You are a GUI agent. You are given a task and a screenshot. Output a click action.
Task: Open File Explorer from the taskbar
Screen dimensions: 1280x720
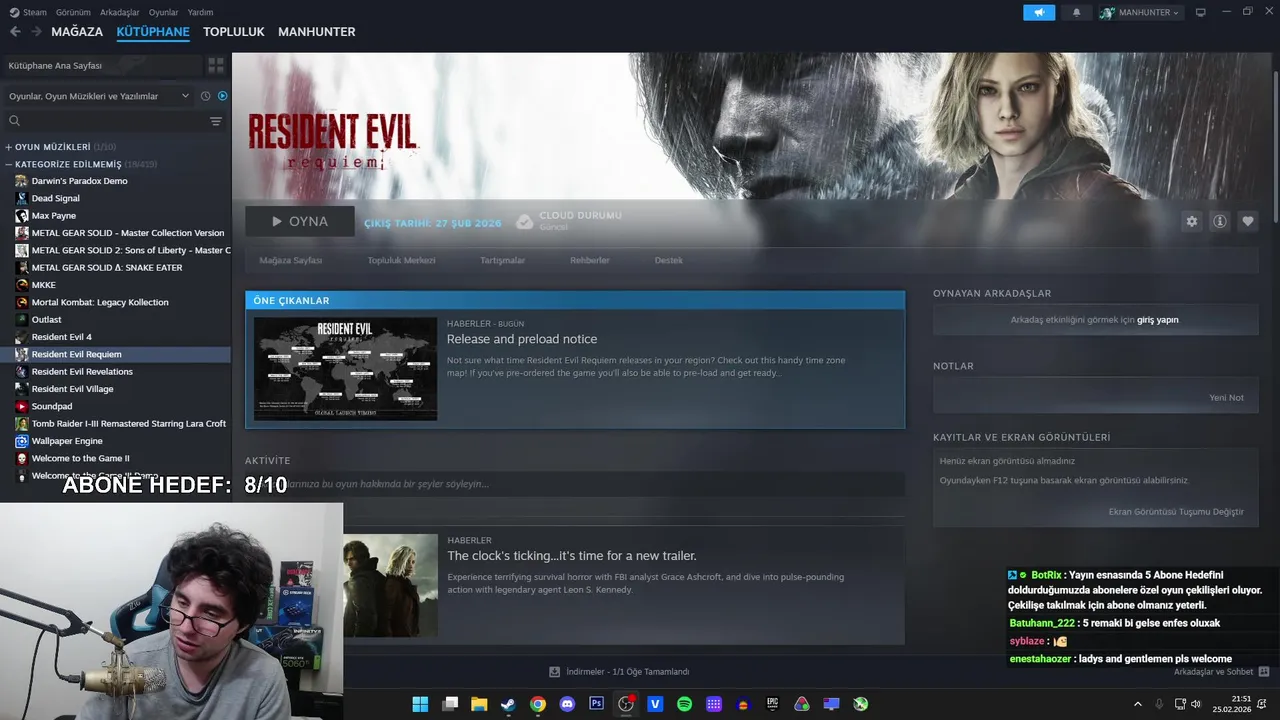479,704
